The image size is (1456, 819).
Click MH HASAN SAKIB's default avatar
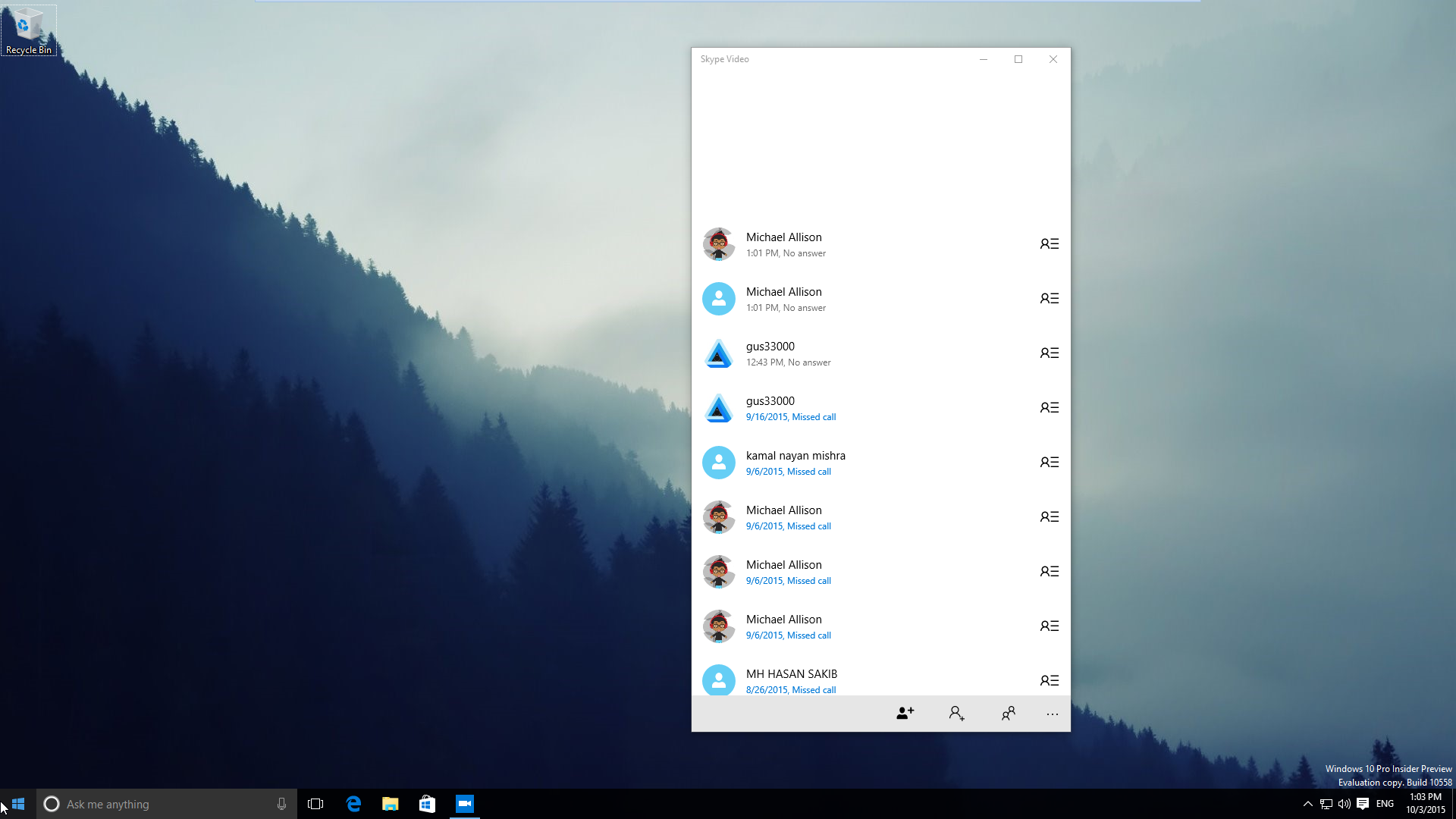(718, 680)
